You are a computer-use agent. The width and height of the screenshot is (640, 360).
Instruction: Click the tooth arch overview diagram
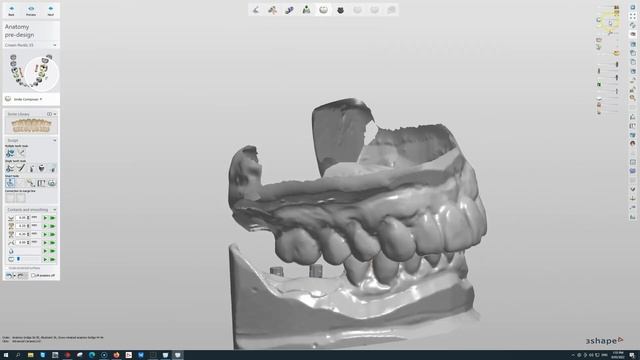pyautogui.click(x=31, y=71)
